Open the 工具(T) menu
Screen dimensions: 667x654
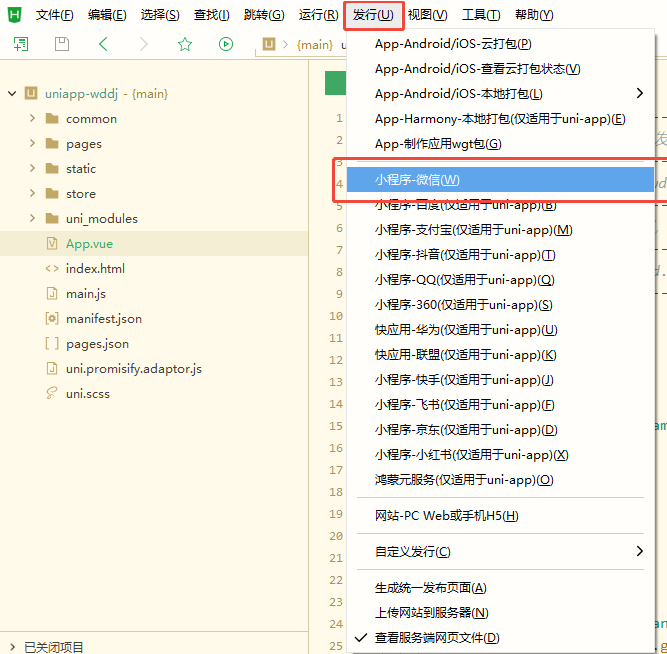tap(481, 15)
